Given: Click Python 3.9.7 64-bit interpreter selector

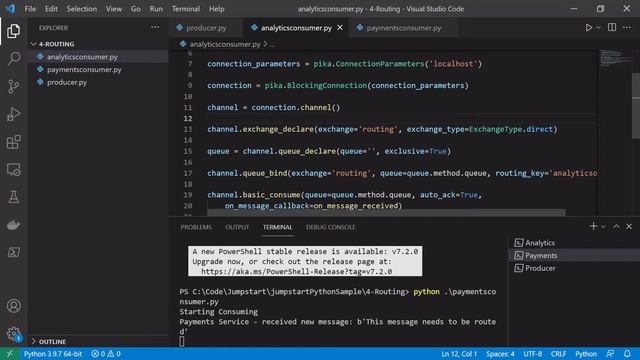Looking at the screenshot, I should (x=53, y=354).
